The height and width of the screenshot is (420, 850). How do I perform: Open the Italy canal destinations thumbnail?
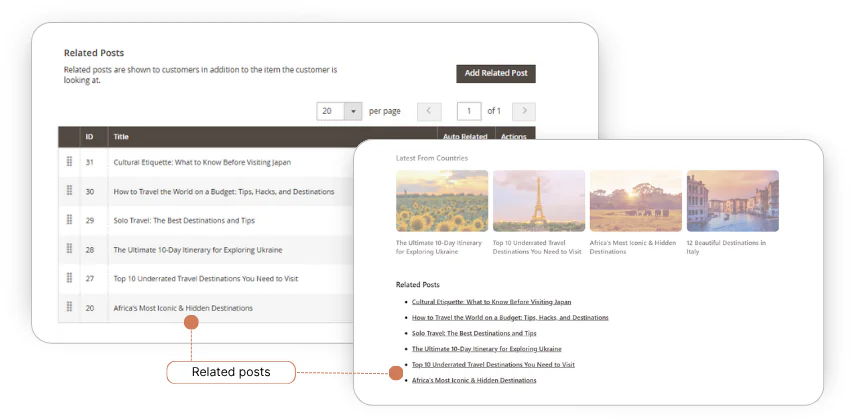(732, 201)
